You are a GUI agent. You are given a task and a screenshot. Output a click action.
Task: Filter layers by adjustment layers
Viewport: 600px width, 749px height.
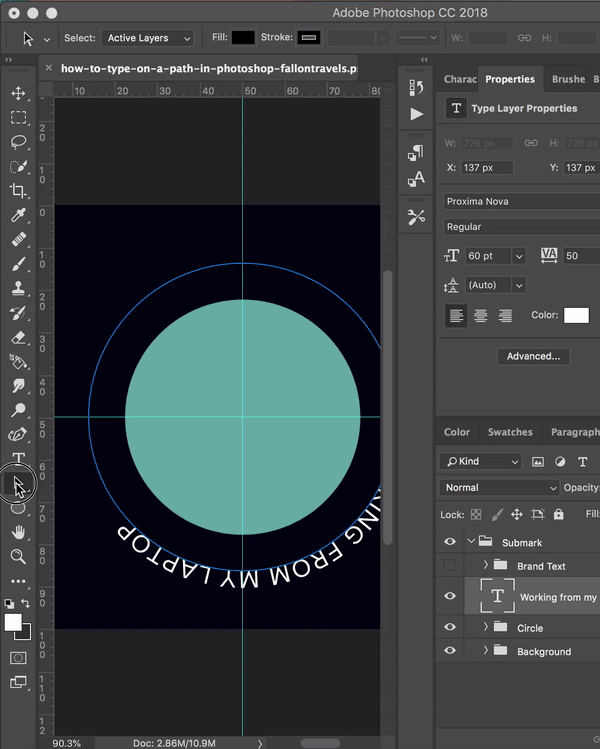pos(560,461)
